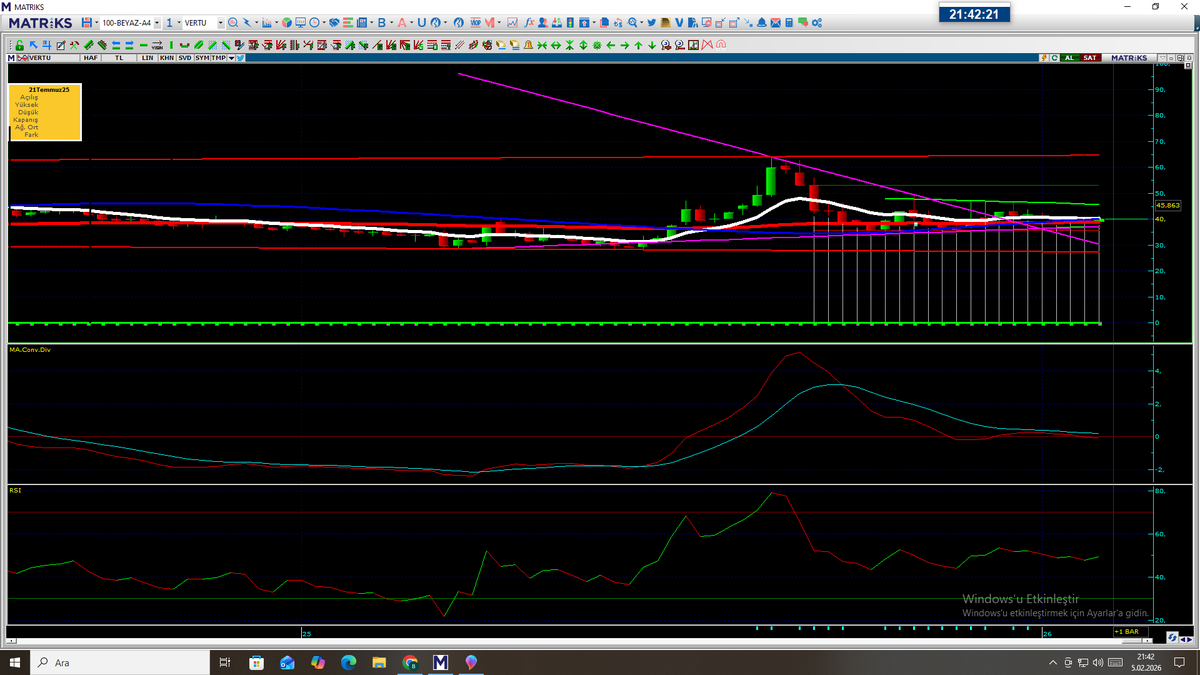Open the 100-BEYAZ-A4 template dropdown

point(157,22)
